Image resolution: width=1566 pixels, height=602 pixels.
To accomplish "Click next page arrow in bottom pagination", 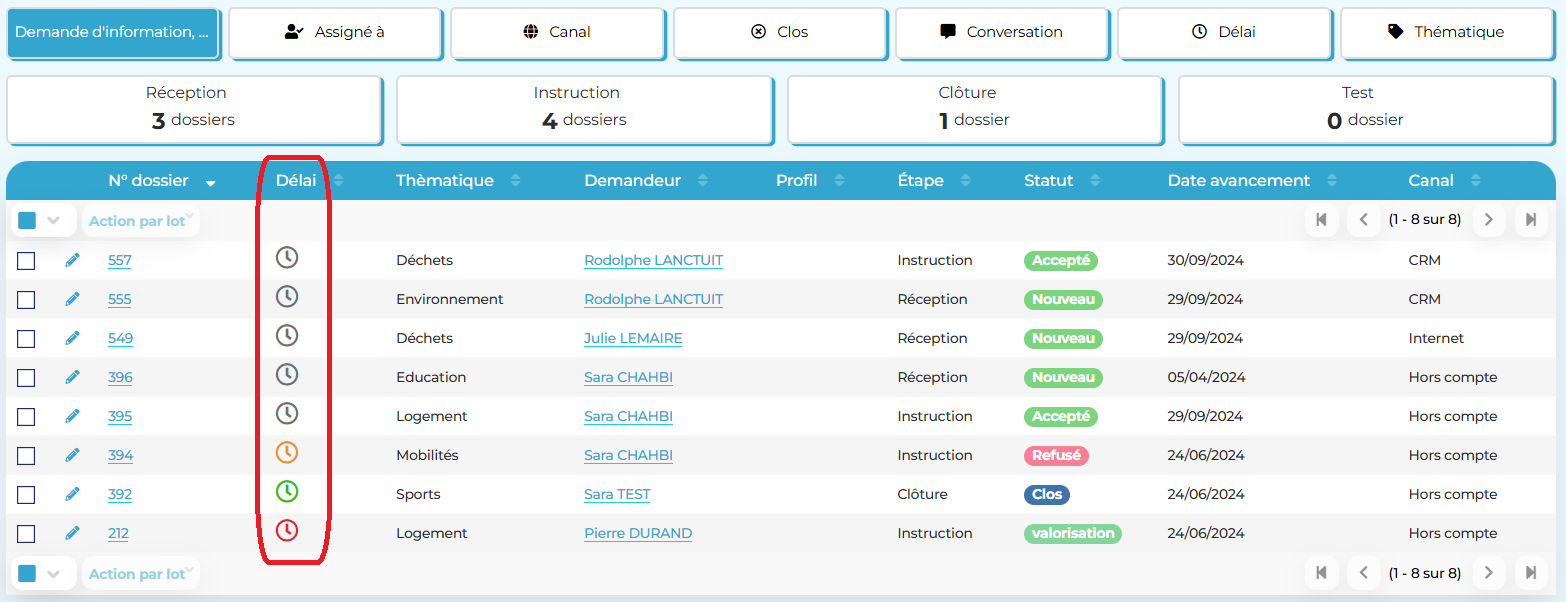I will coord(1488,573).
